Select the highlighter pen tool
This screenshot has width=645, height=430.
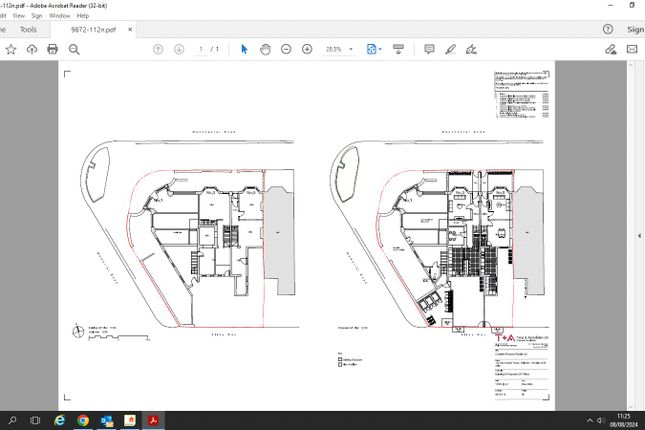[x=450, y=49]
